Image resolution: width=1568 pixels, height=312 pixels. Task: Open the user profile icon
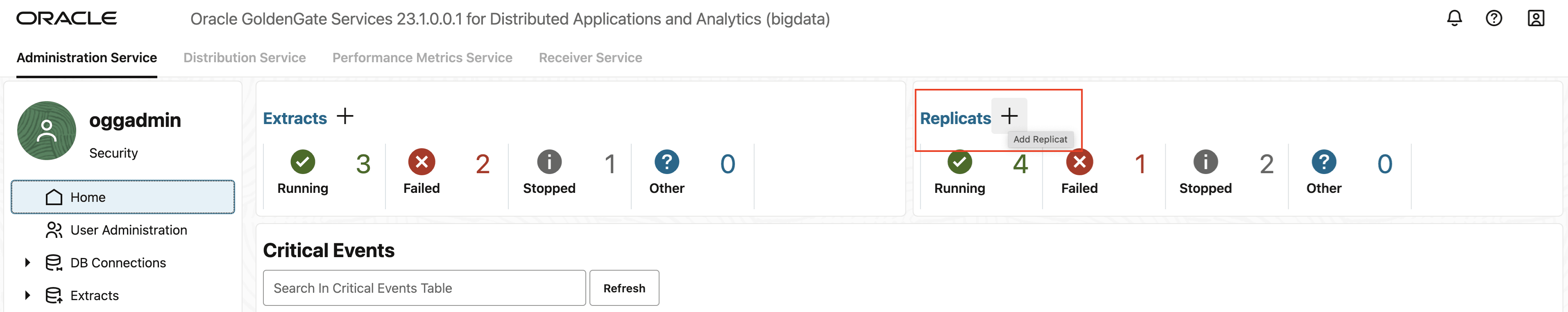pyautogui.click(x=1536, y=18)
